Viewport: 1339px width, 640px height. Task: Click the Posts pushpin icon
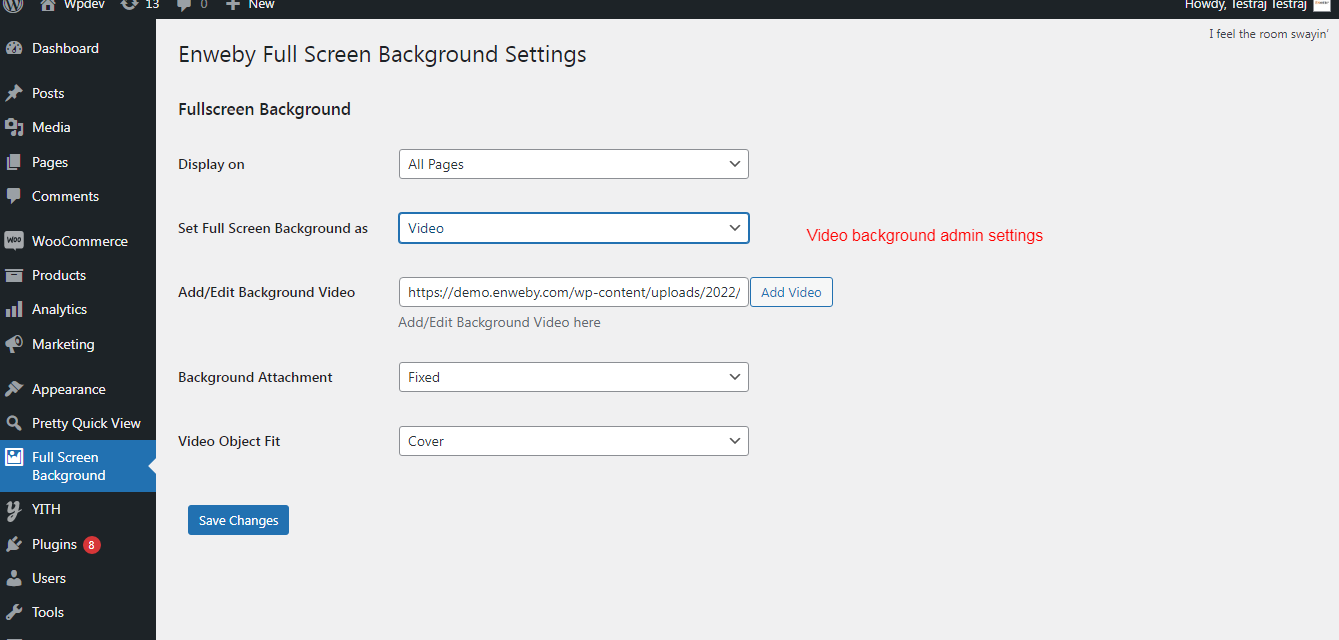click(x=14, y=93)
